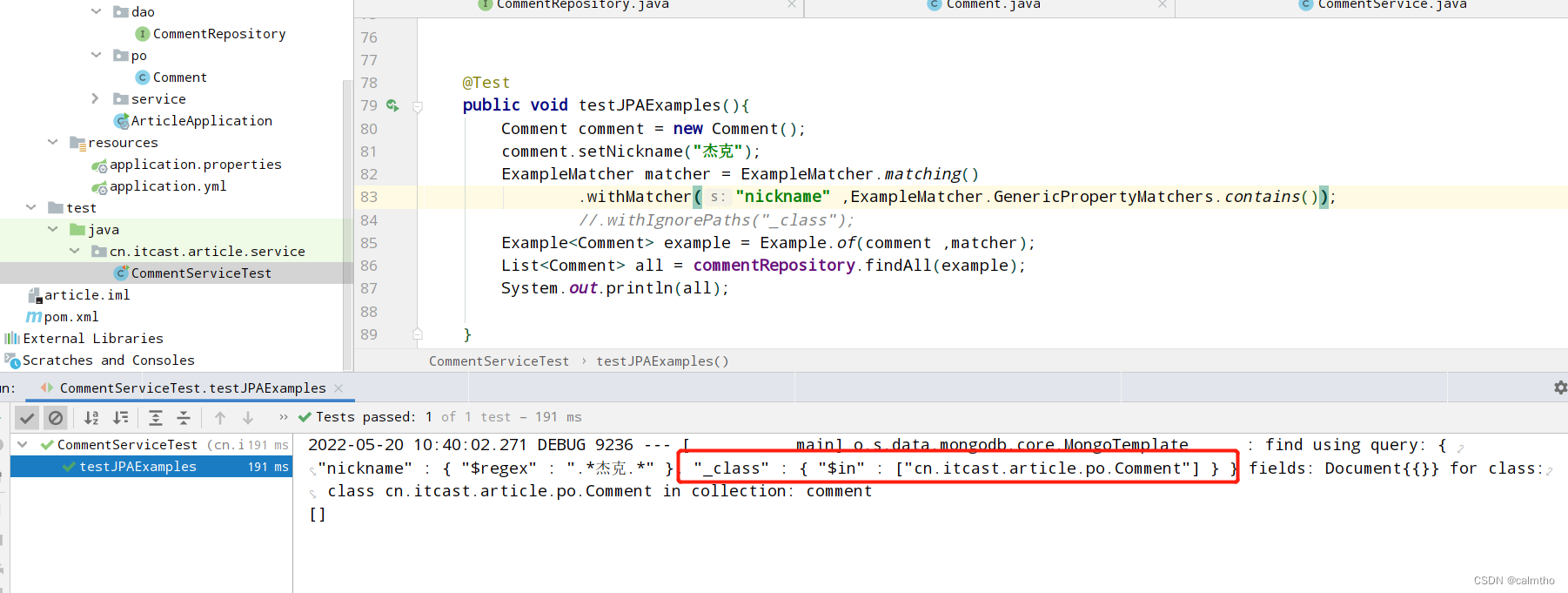1568x593 pixels.
Task: Click commentRepository field reference on line 86
Action: pos(774,266)
